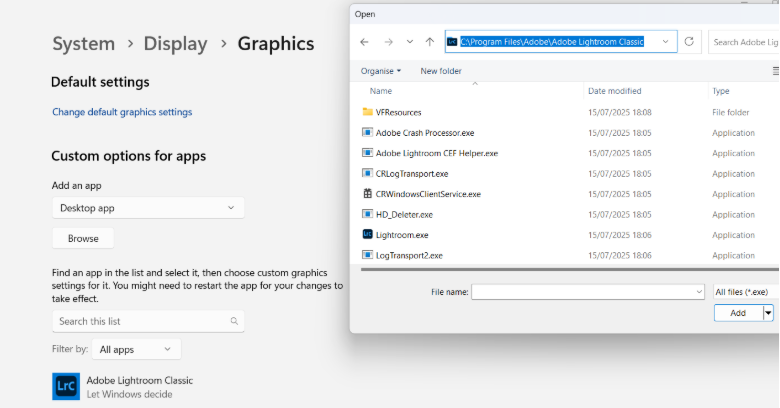Screen dimensions: 780x408
Task: Click the HD_Deleter.exe icon
Action: (368, 214)
